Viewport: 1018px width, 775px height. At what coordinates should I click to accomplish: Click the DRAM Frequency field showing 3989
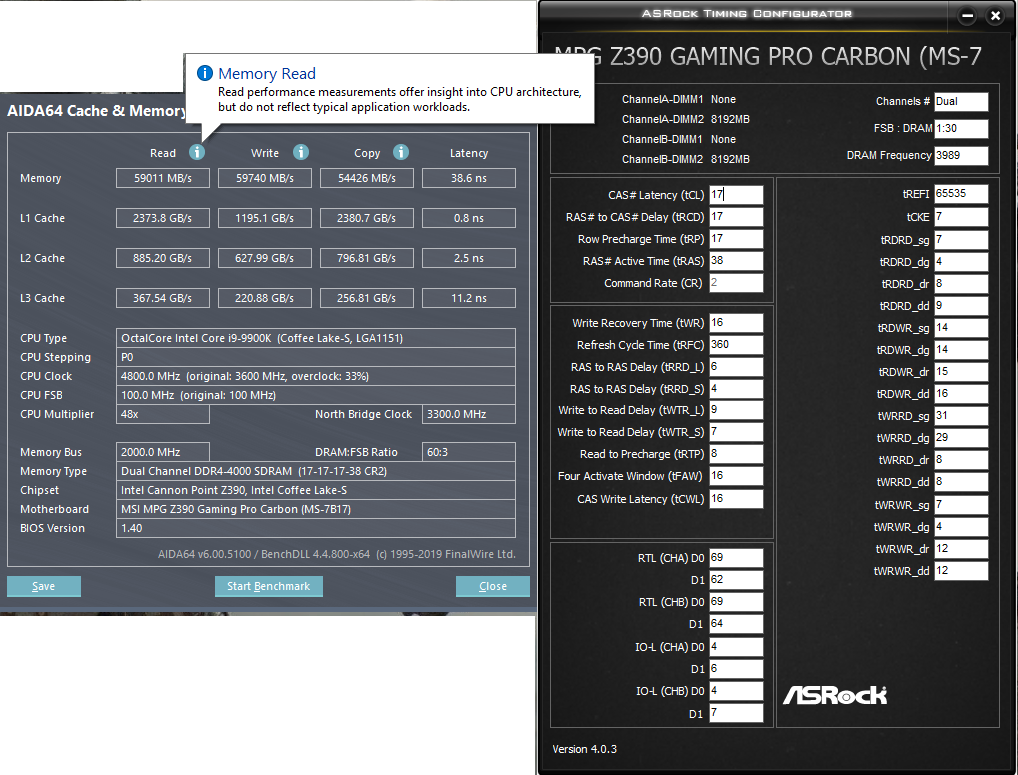pos(961,156)
